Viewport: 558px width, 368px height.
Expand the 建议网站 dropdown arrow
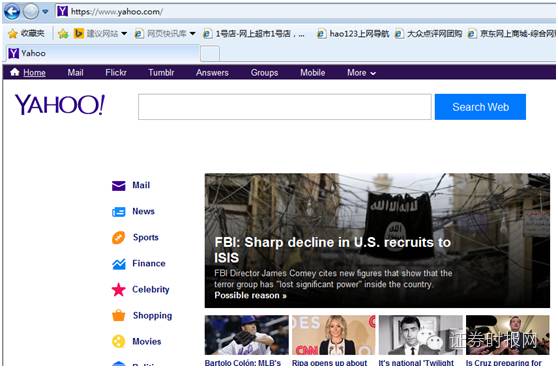tap(124, 34)
